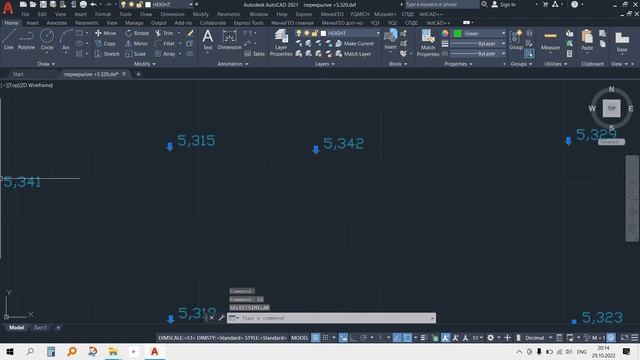Open the annotation scale 1:1 dropdown
640x360 pixels.
coord(478,338)
